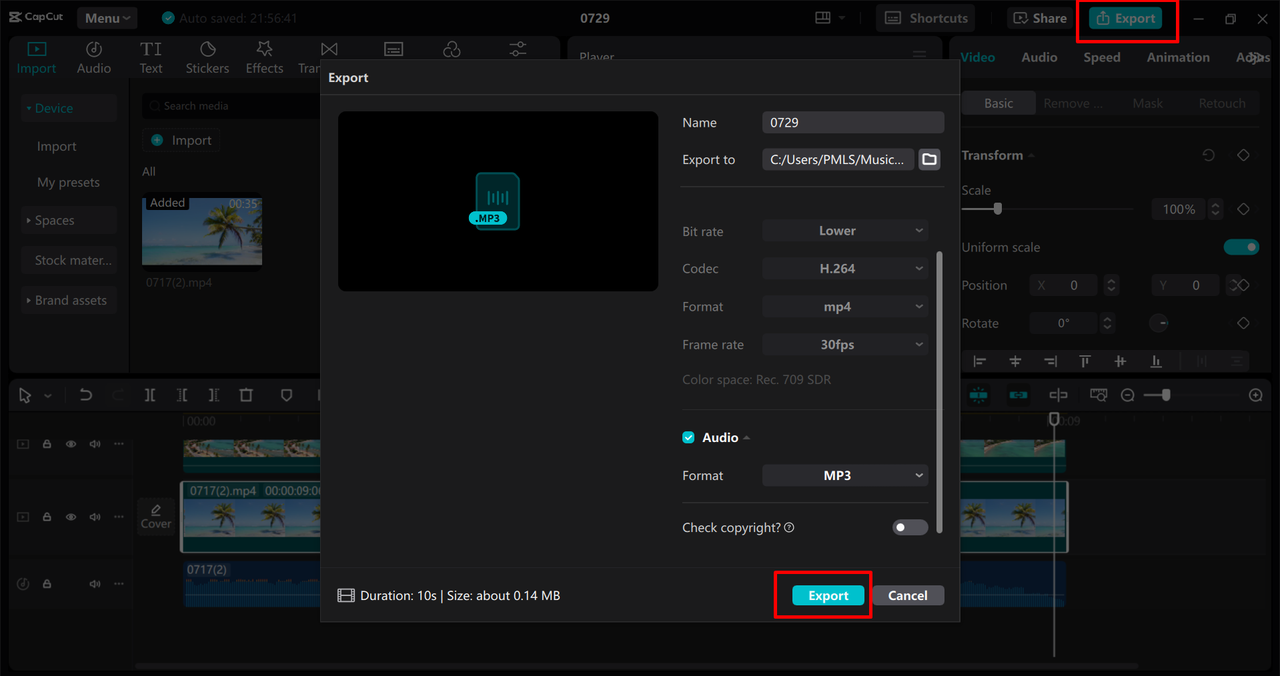Delete the selected clip with trash icon
The height and width of the screenshot is (676, 1280).
pos(246,395)
